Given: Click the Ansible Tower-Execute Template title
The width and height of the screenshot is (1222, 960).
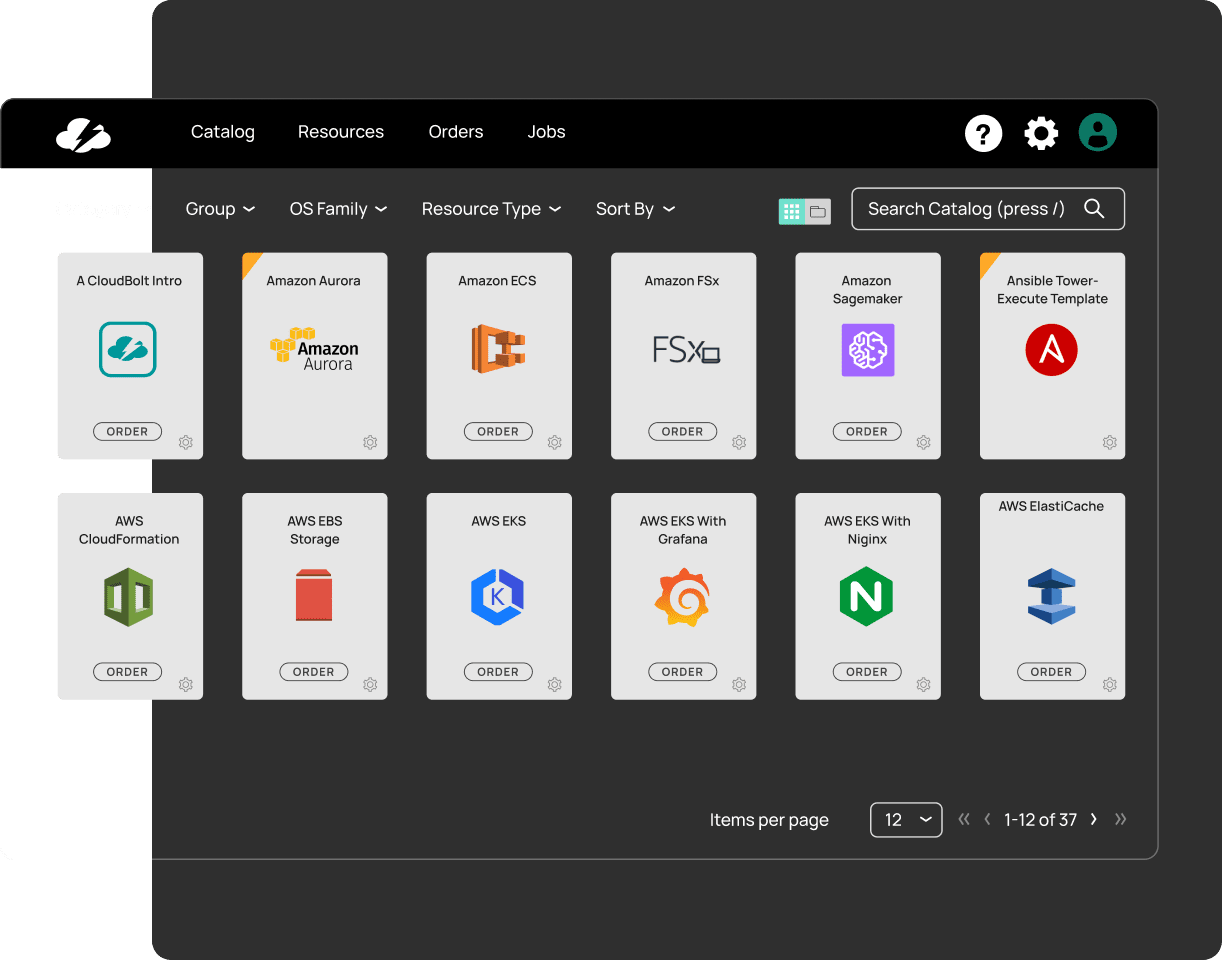Looking at the screenshot, I should (1052, 290).
